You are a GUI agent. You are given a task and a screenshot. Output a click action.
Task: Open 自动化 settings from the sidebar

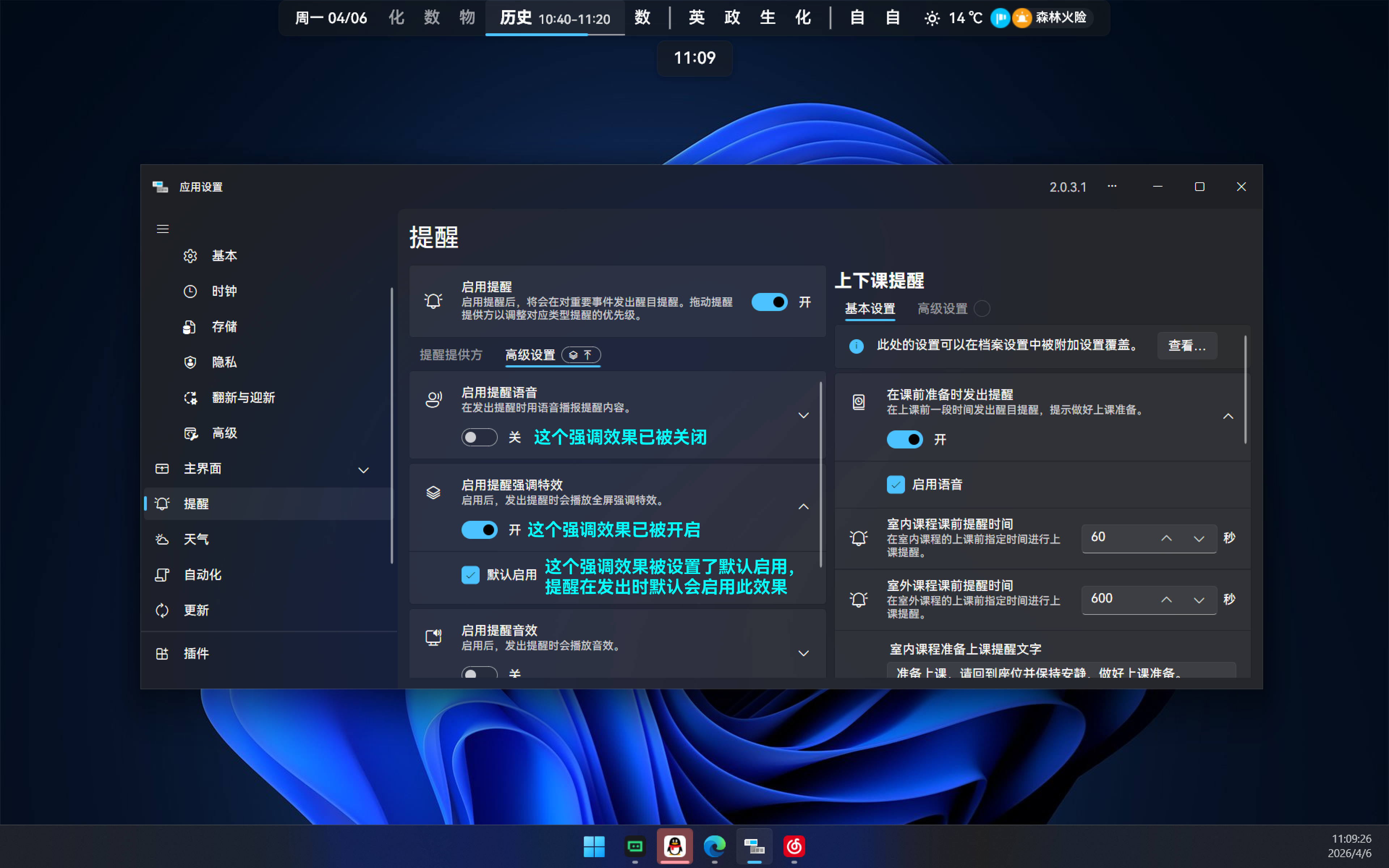coord(202,575)
